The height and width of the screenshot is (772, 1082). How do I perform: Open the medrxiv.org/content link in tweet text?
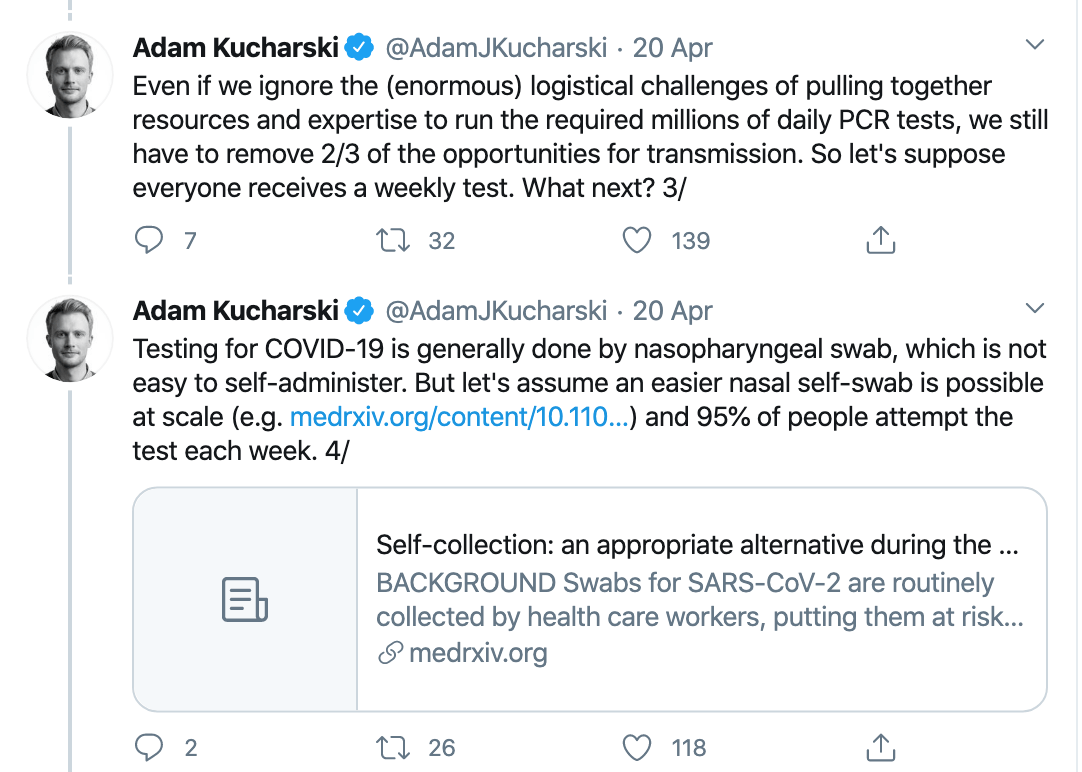tap(459, 417)
